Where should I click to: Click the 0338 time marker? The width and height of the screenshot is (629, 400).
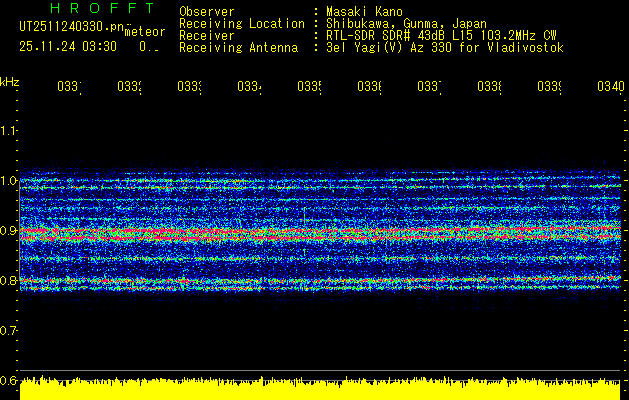tap(489, 86)
